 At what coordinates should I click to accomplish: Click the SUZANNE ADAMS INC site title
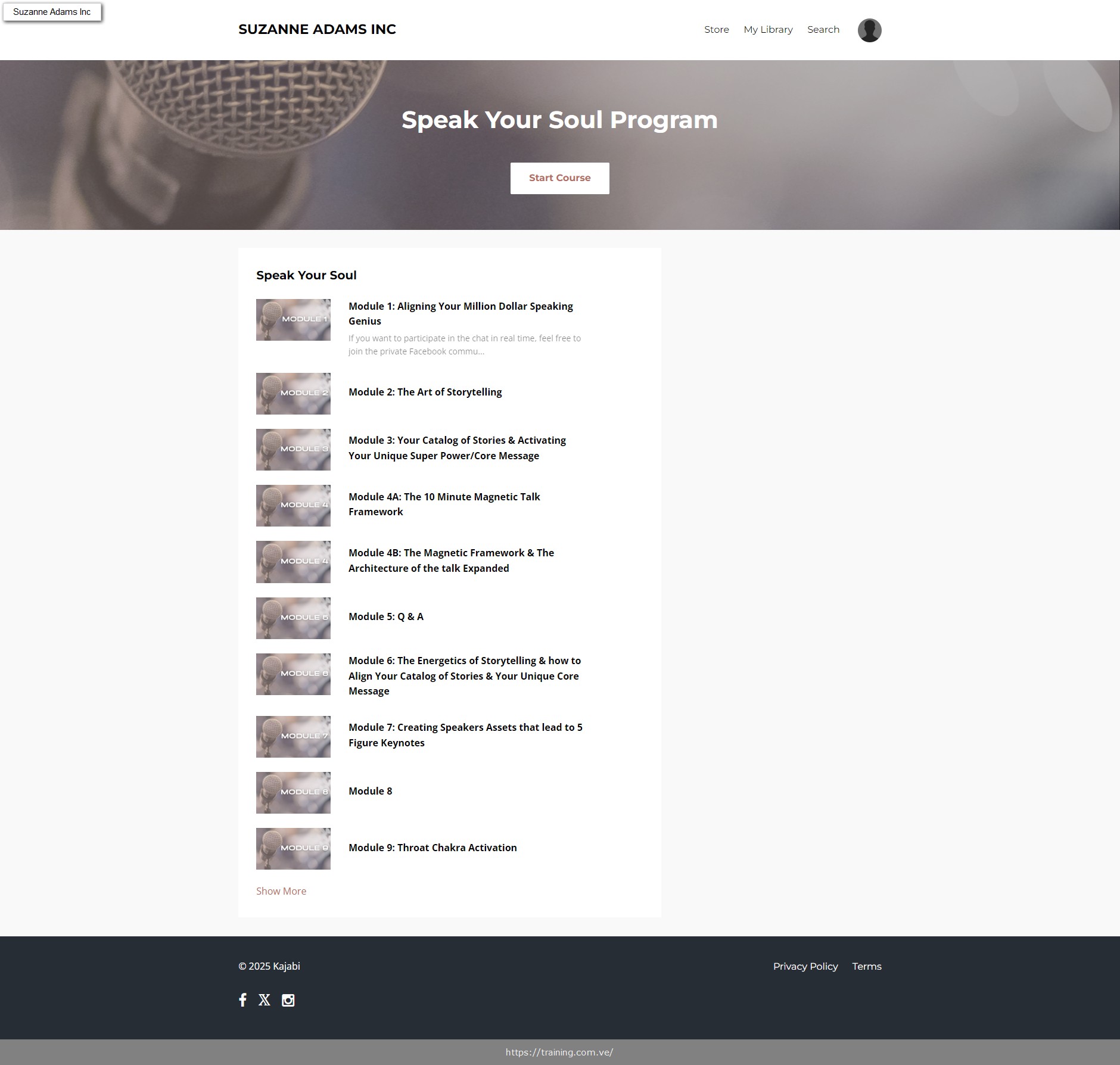[317, 30]
